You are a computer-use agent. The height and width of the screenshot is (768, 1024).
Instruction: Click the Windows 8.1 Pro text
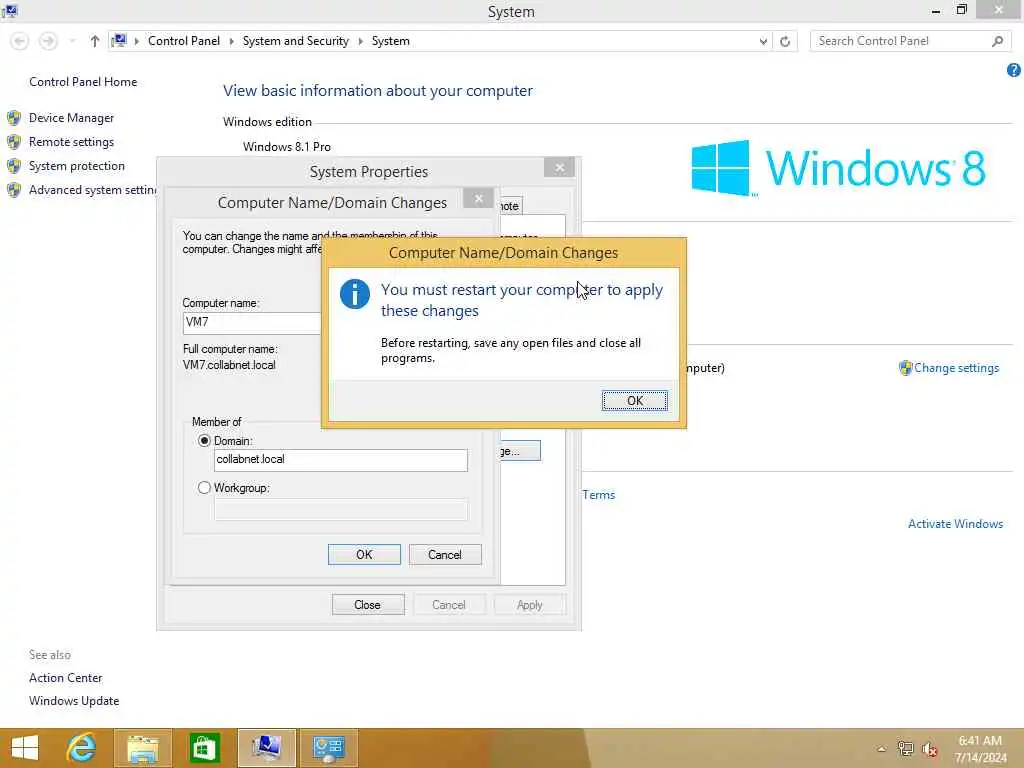click(x=287, y=147)
